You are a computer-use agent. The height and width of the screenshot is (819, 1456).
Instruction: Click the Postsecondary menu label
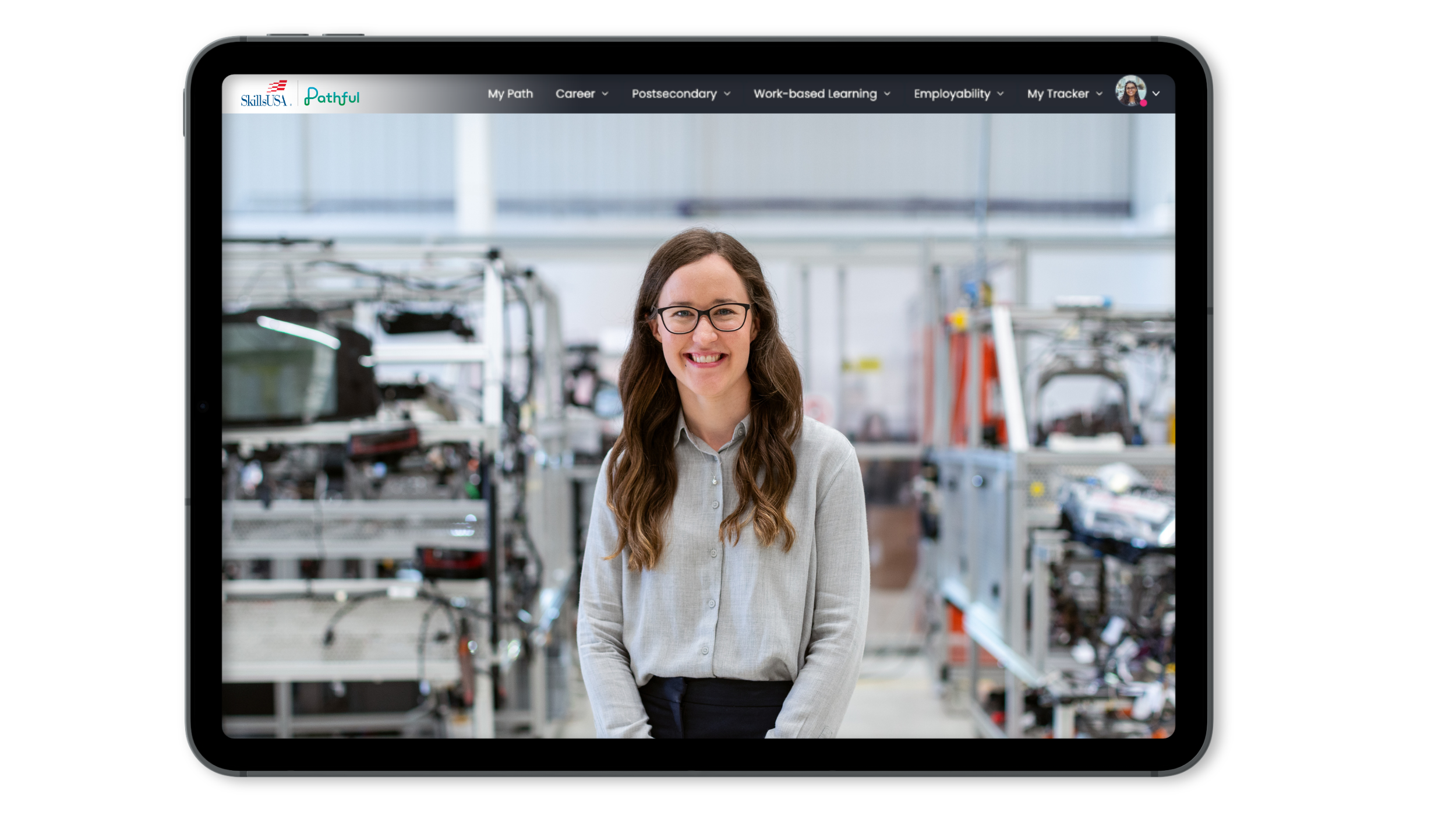pos(674,94)
